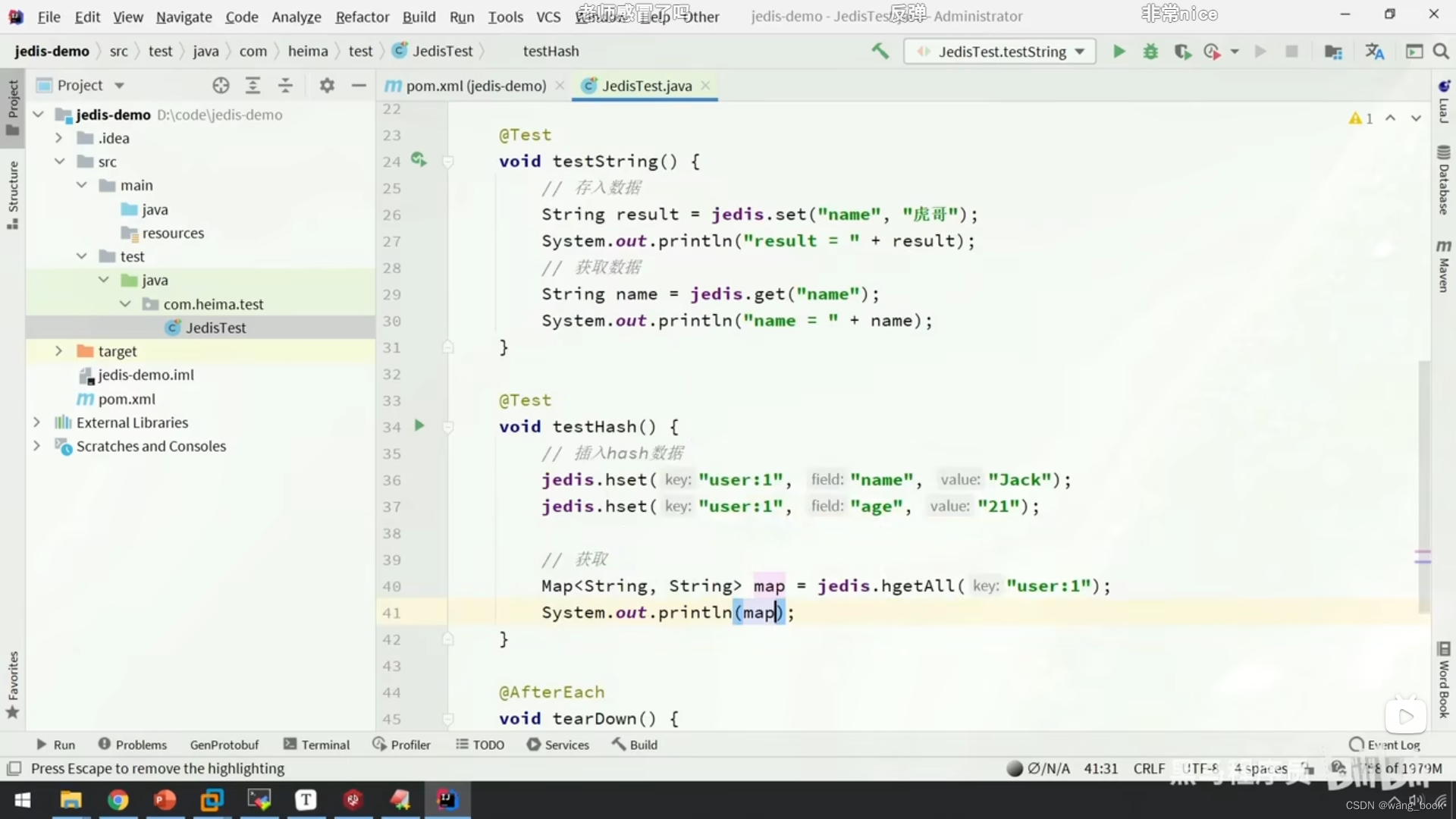The height and width of the screenshot is (819, 1456).
Task: Open the Event Log
Action: coord(1385,745)
